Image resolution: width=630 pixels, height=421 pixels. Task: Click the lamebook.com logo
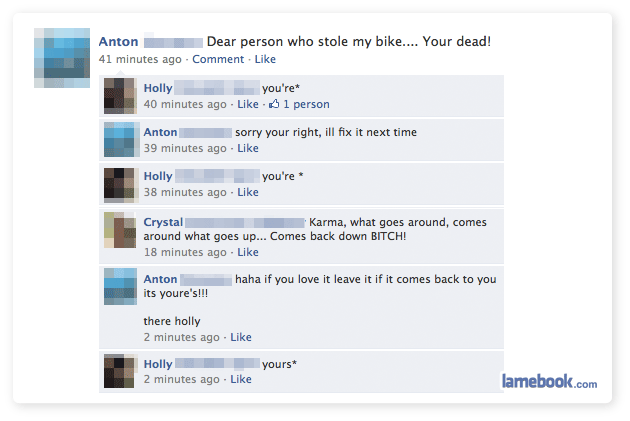549,381
